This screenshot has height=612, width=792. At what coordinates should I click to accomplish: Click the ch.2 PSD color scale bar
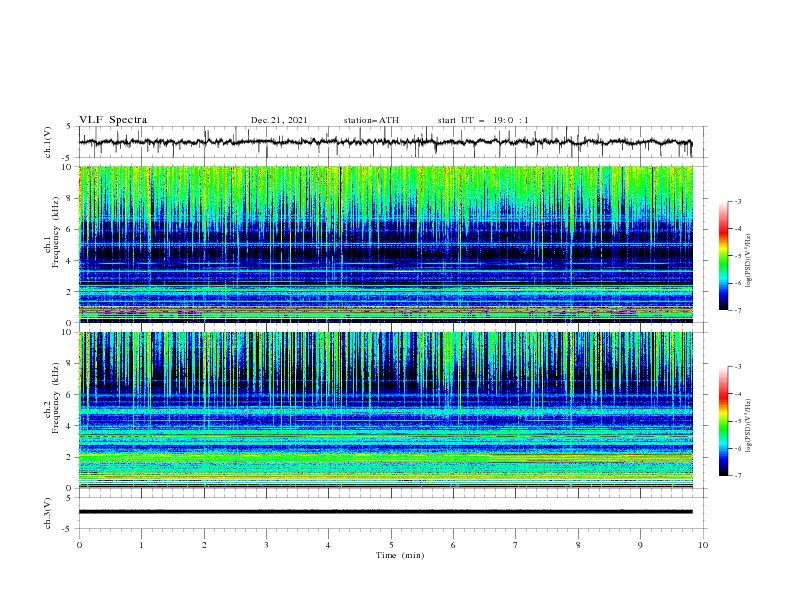click(x=723, y=421)
